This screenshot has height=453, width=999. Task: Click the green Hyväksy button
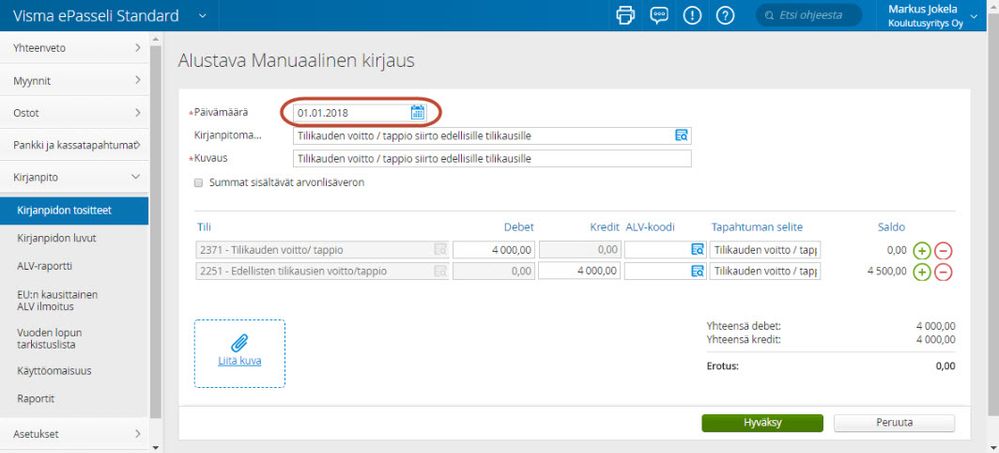point(762,423)
